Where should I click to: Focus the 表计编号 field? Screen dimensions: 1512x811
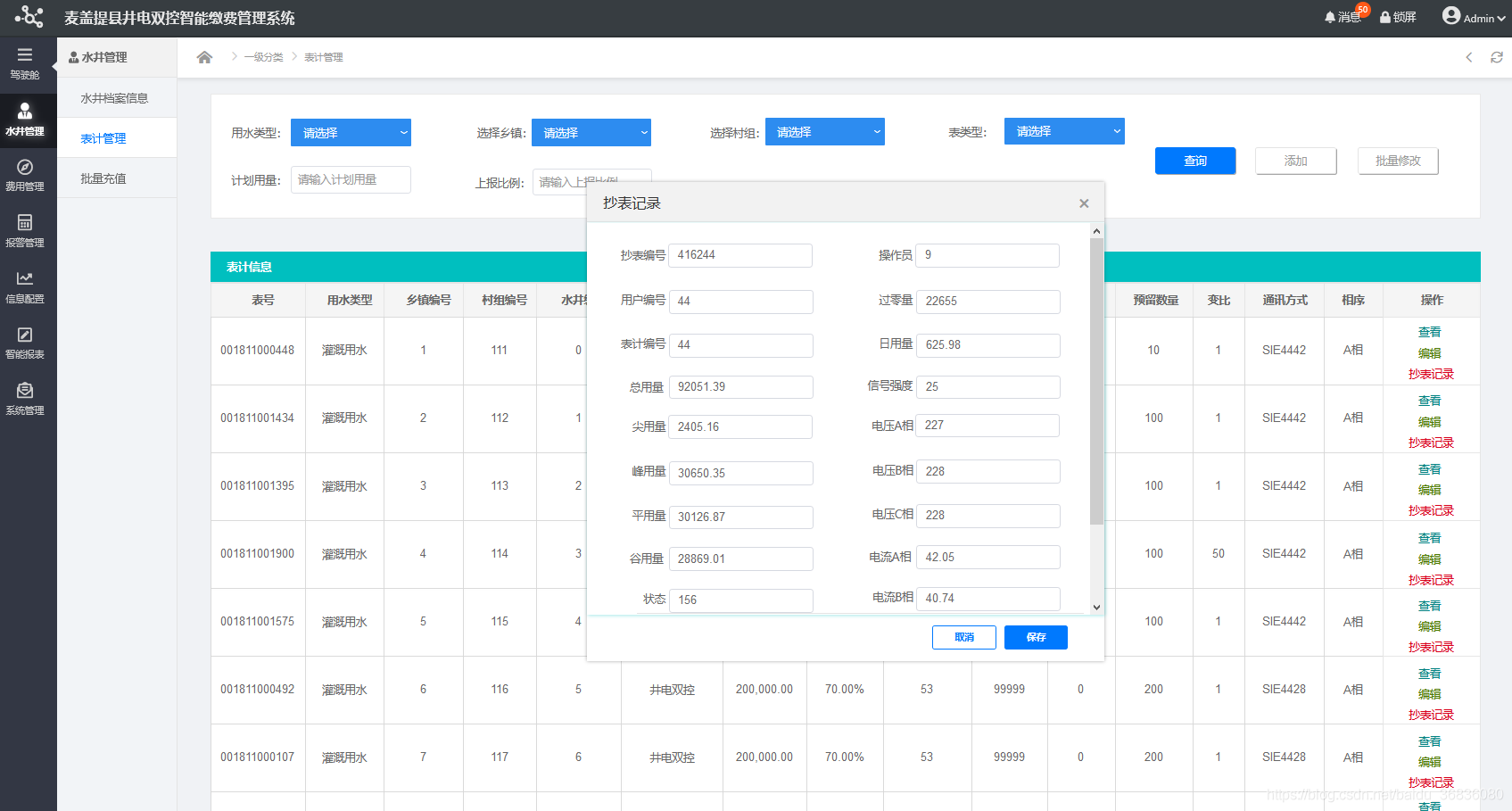coord(740,345)
